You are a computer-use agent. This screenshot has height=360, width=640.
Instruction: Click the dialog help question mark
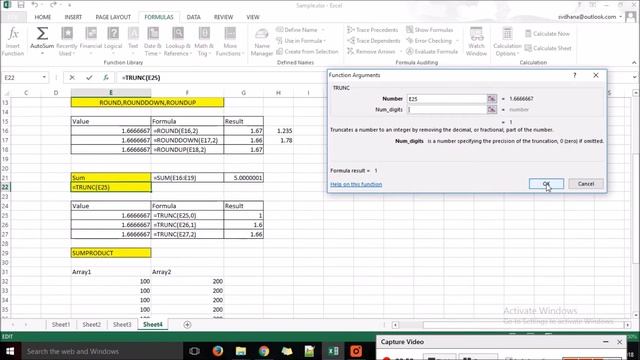[x=575, y=75]
